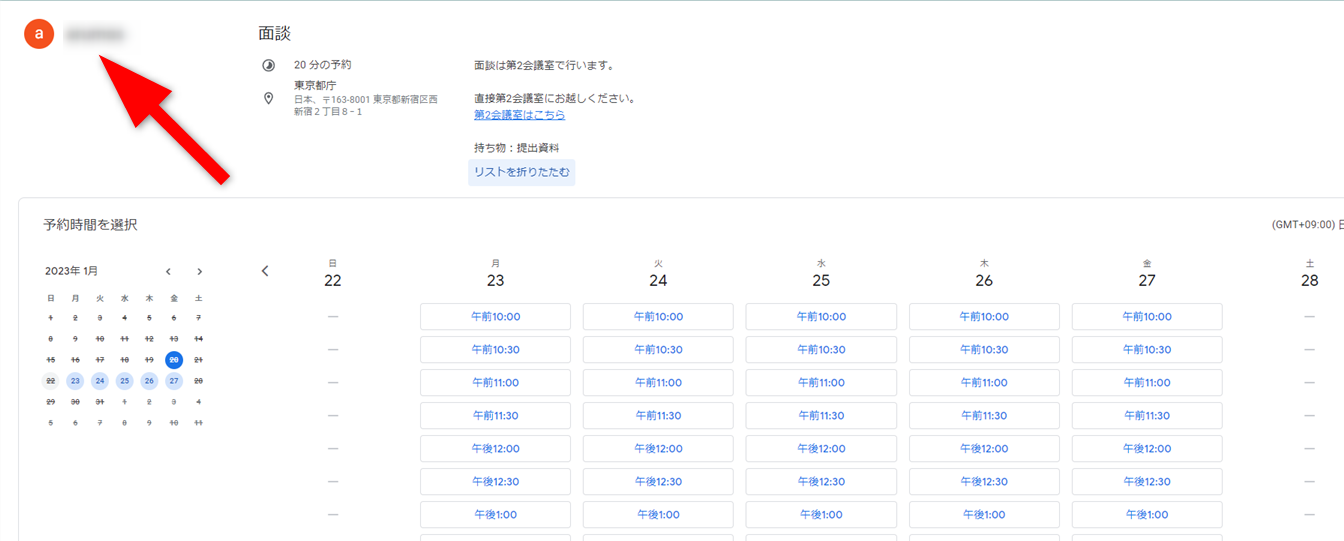Open the 第2会議室はこちら link

point(519,115)
